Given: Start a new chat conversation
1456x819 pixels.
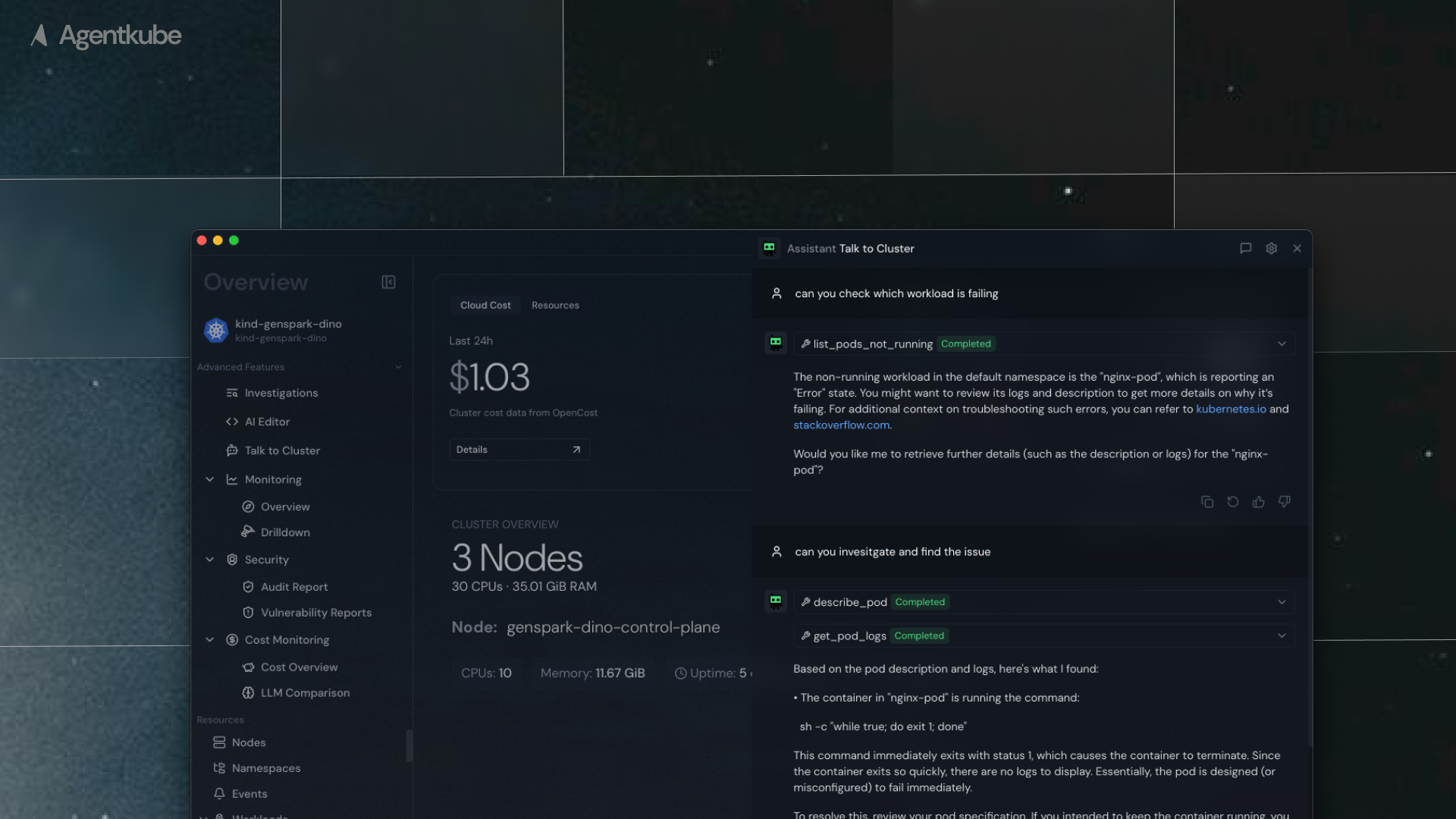Looking at the screenshot, I should pos(1246,248).
